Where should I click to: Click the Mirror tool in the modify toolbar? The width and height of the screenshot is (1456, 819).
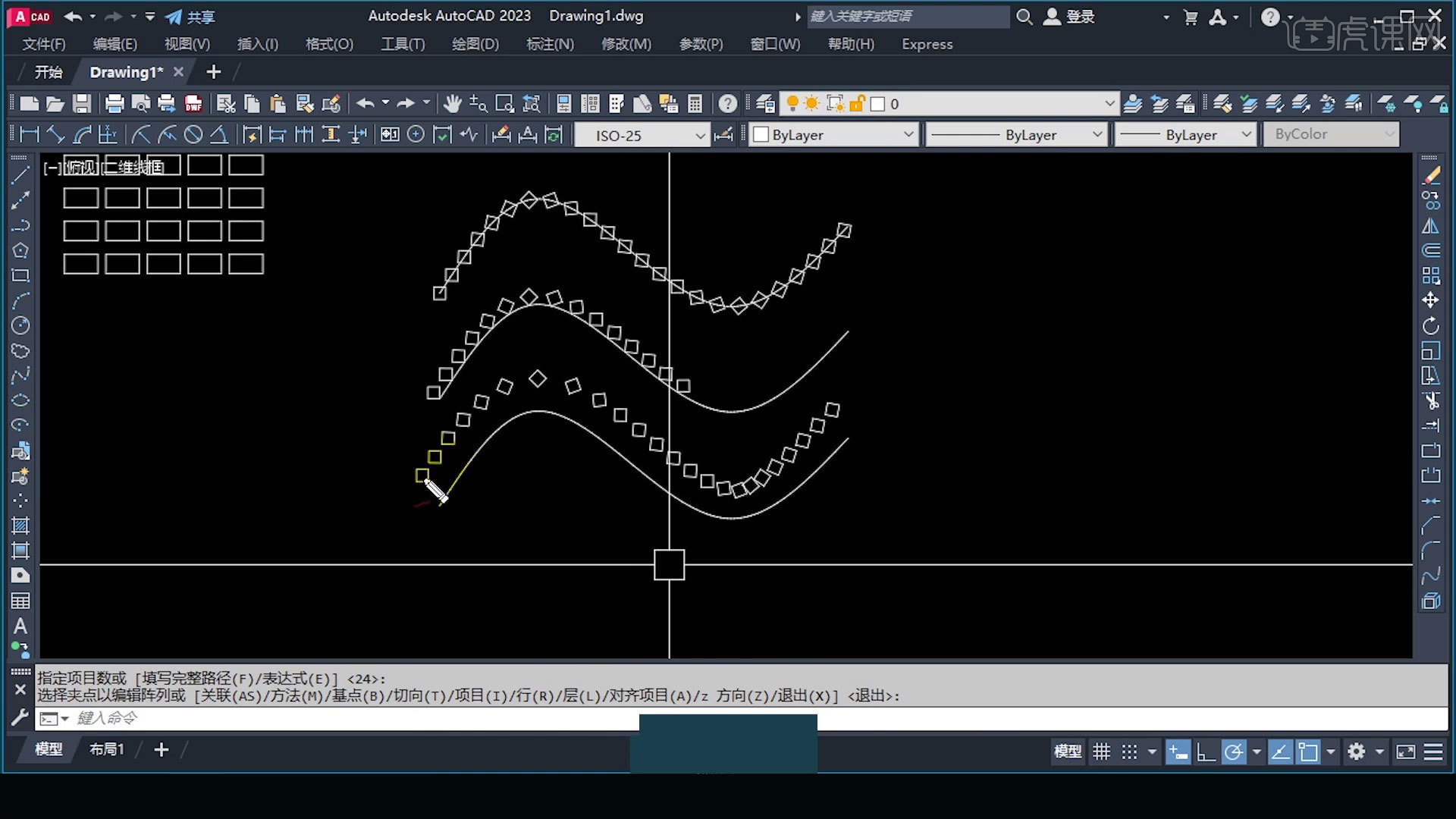(x=1430, y=226)
